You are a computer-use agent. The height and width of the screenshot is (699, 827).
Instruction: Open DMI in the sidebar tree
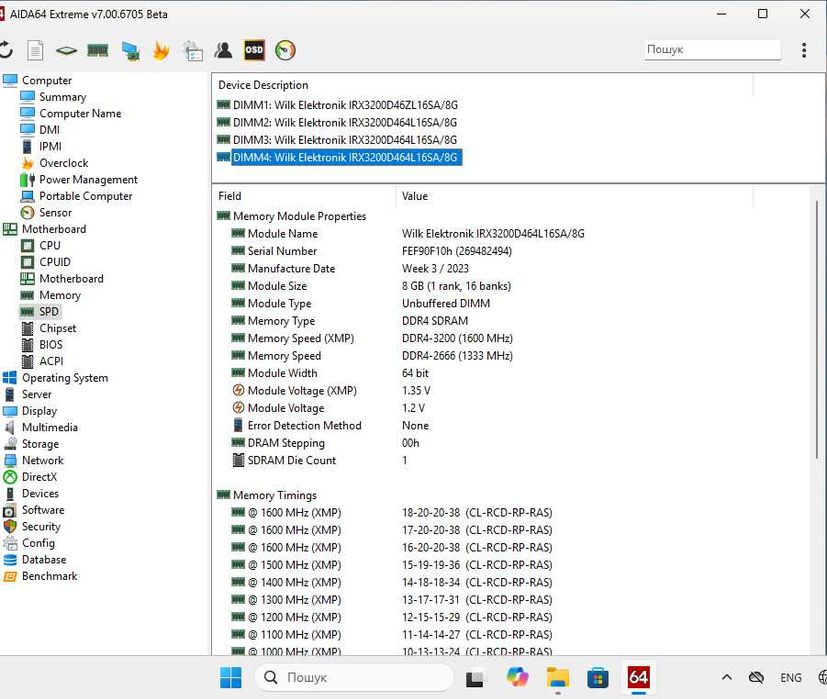tap(50, 130)
